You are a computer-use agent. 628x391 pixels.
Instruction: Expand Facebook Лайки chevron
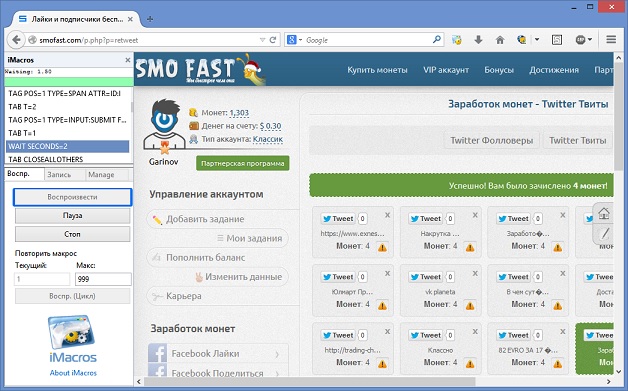pyautogui.click(x=278, y=354)
